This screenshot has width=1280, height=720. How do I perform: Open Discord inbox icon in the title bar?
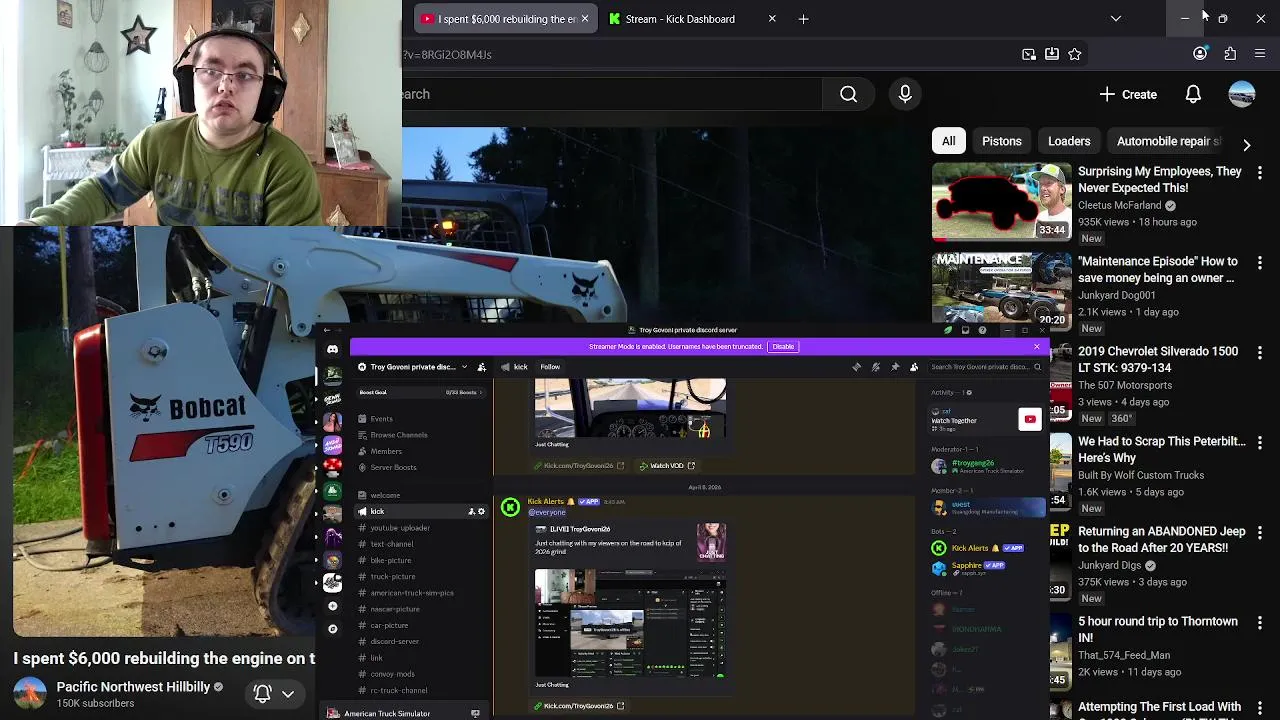click(x=965, y=330)
